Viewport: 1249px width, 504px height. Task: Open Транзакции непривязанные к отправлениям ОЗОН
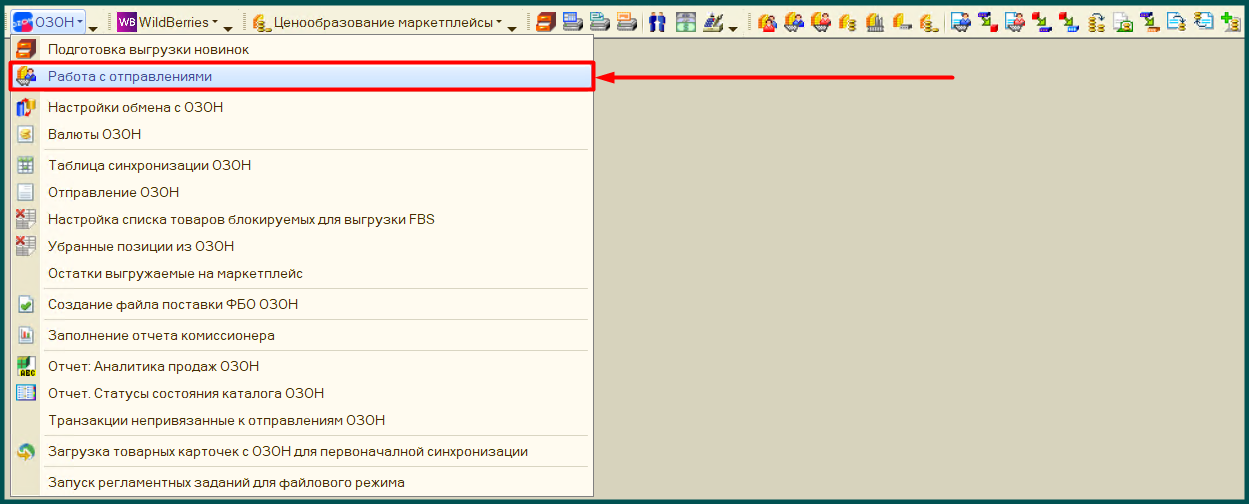coord(301,420)
